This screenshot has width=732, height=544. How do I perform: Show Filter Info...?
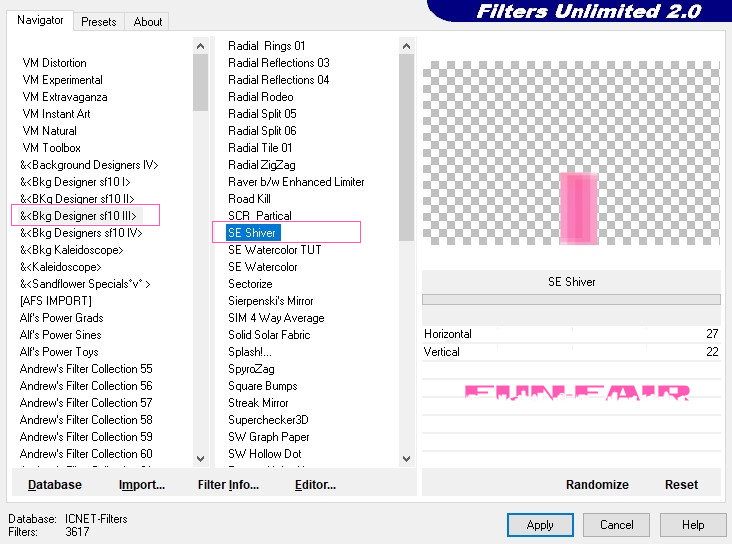pos(228,484)
